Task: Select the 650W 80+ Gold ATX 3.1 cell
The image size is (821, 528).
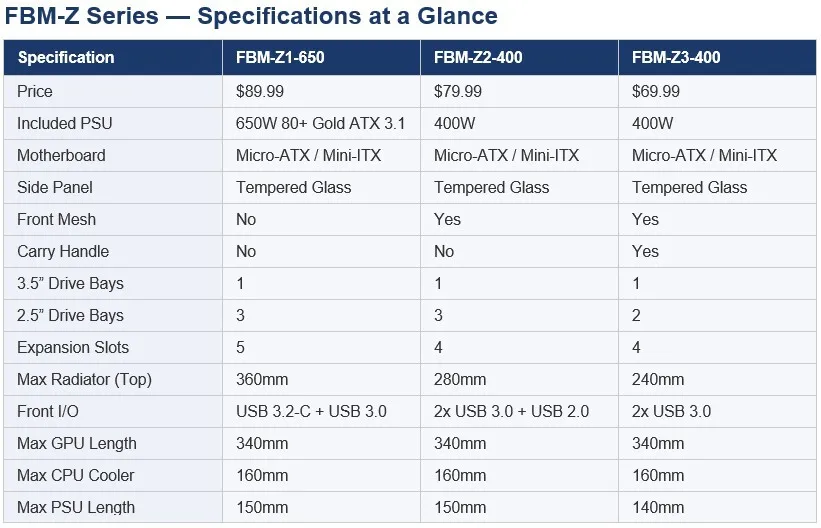Action: tap(321, 123)
